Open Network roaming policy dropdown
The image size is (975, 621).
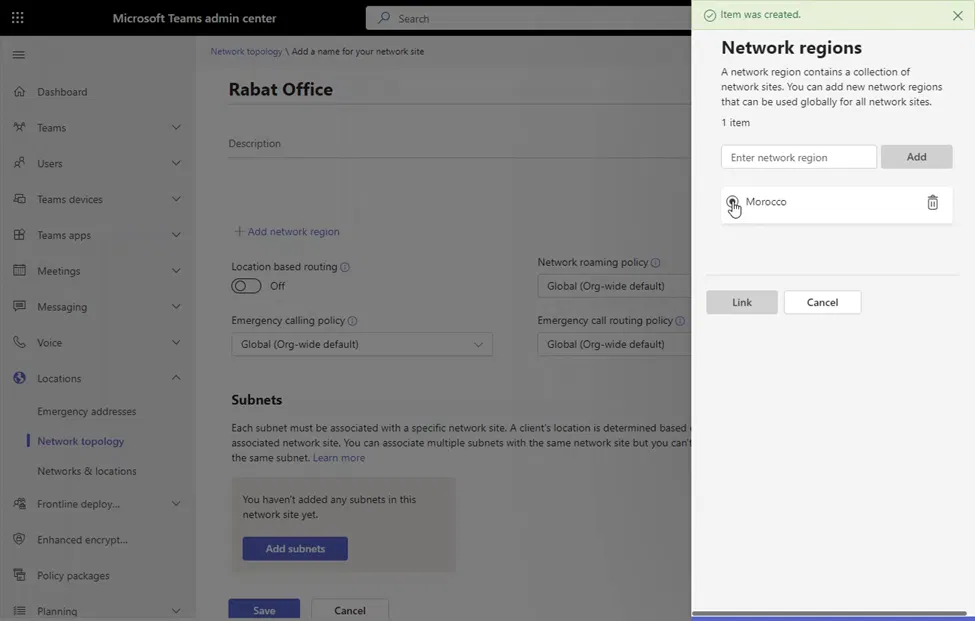[614, 286]
